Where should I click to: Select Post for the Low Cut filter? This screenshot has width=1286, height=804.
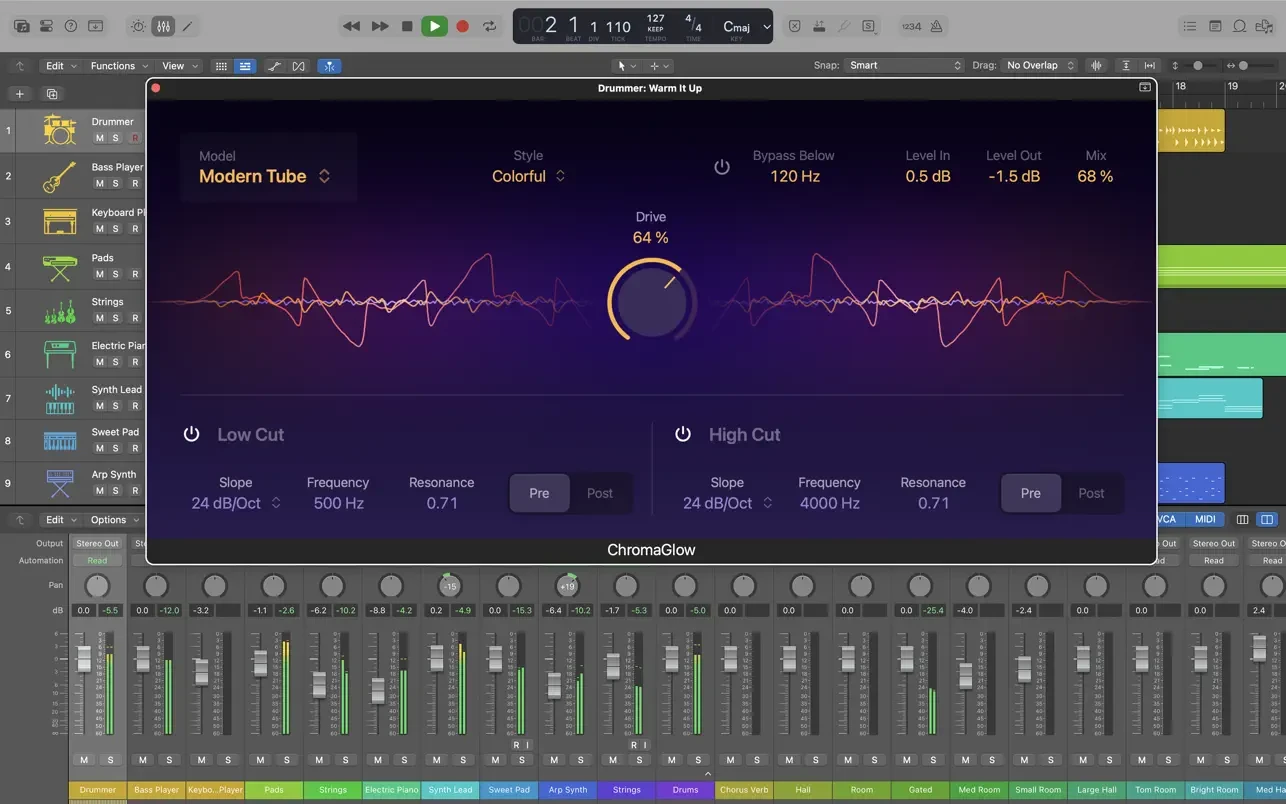pyautogui.click(x=600, y=493)
